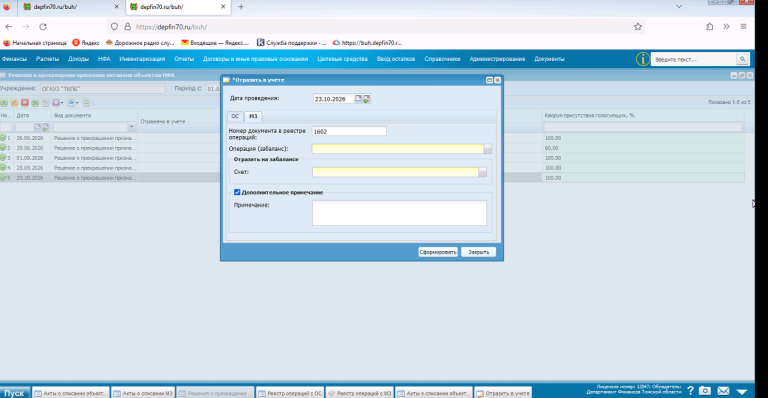The width and height of the screenshot is (768, 398).
Task: Focus the Введите текст search box
Action: tap(694, 59)
